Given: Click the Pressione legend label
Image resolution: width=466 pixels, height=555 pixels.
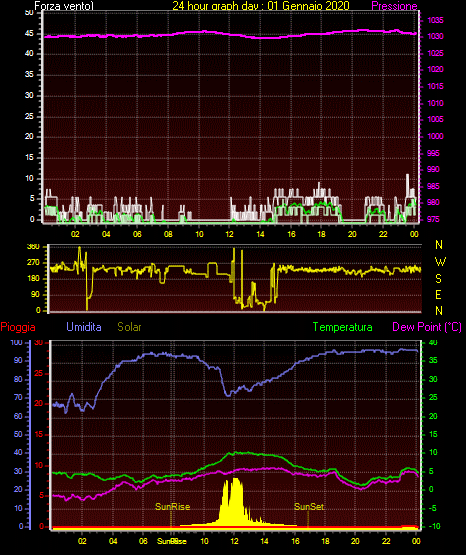Looking at the screenshot, I should [394, 6].
